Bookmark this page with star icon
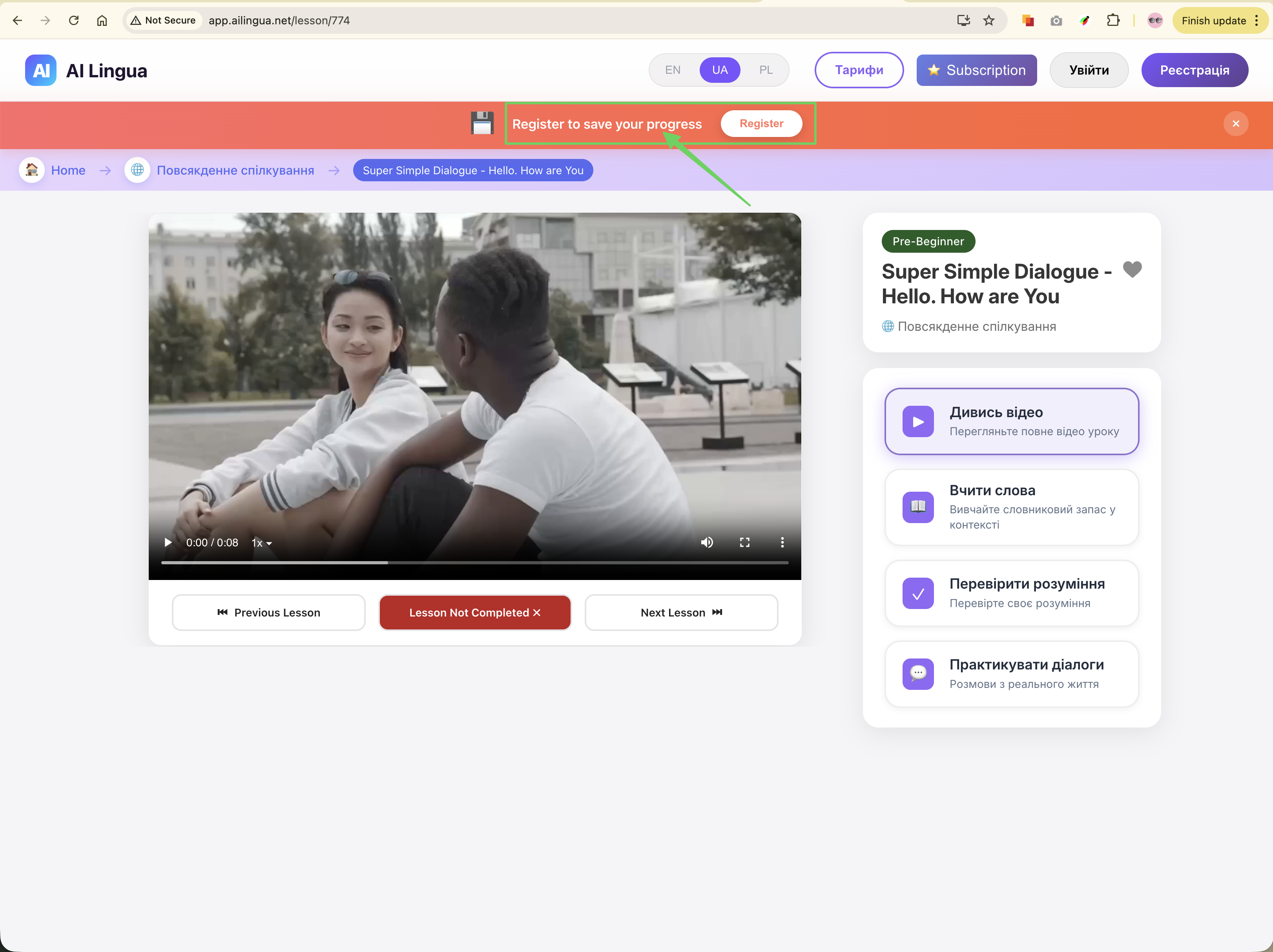Screen dimensions: 1273x952 click(x=989, y=21)
